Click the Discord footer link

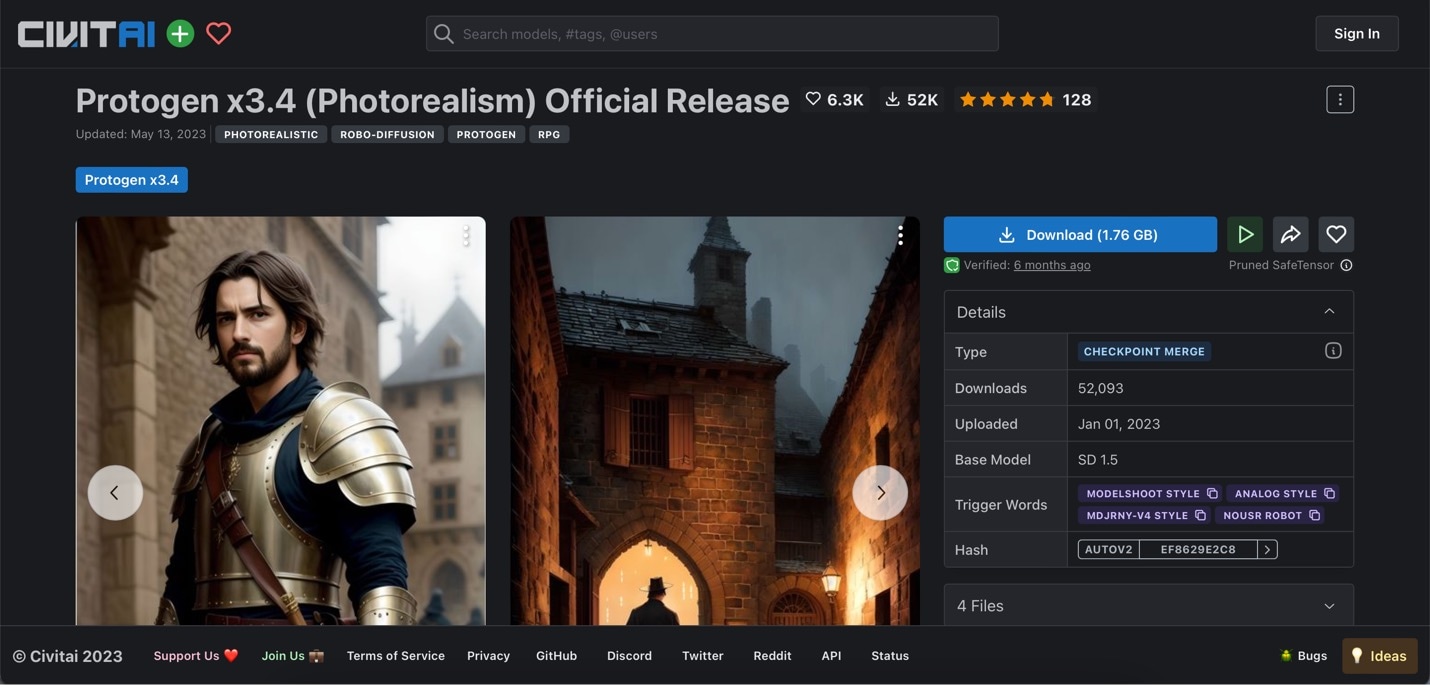point(629,656)
